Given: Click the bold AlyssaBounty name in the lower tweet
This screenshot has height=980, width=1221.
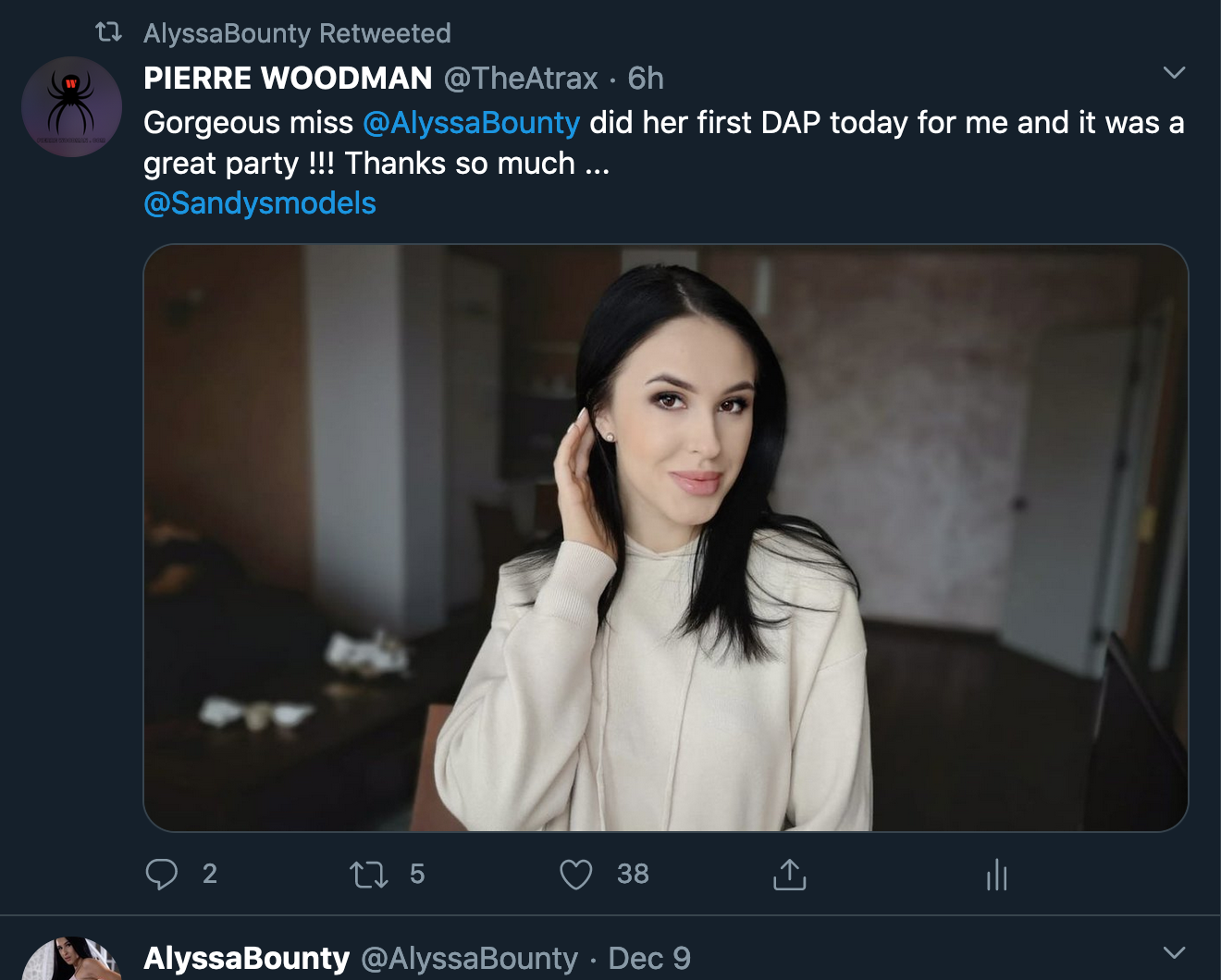Looking at the screenshot, I should point(247,959).
